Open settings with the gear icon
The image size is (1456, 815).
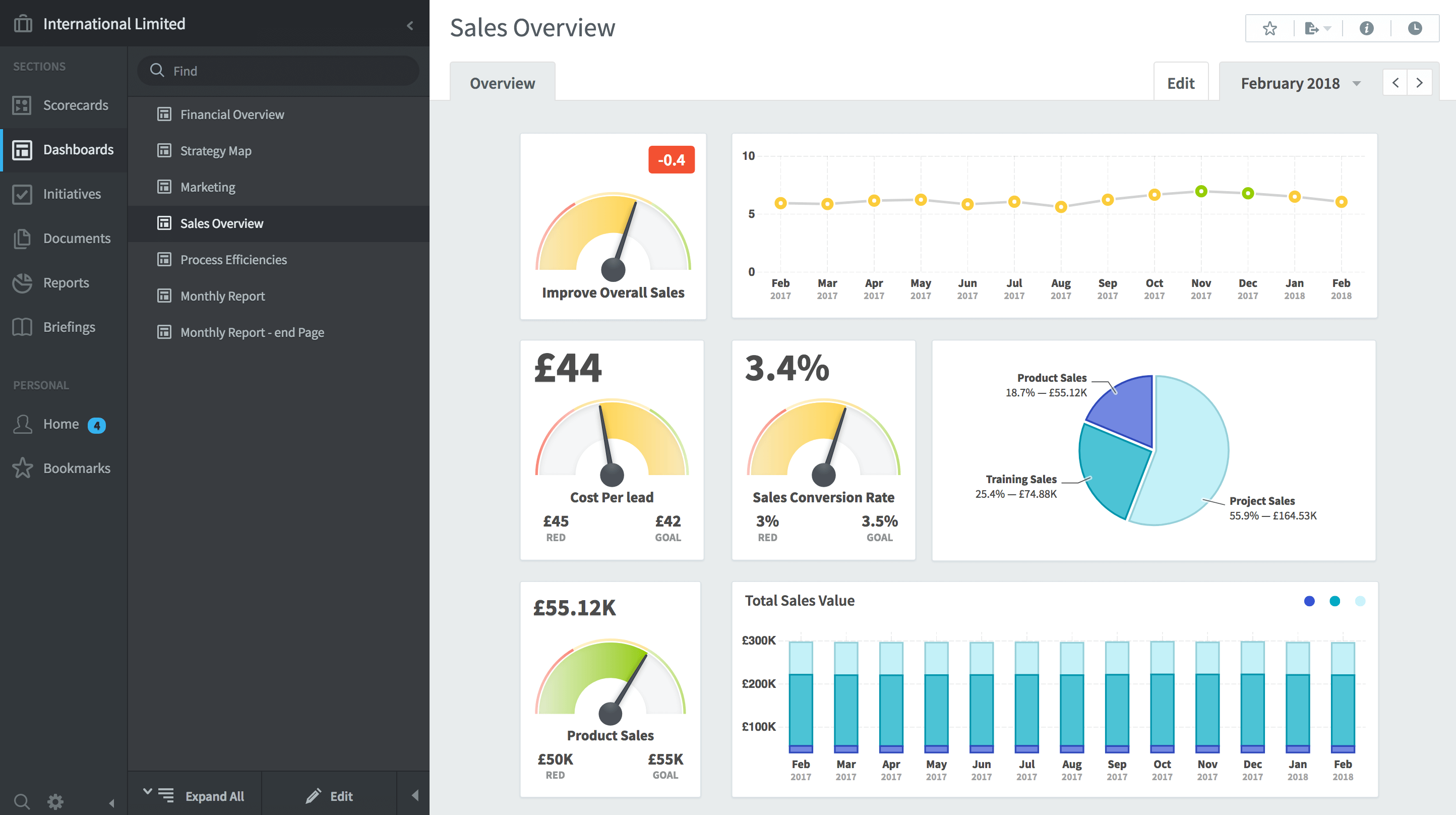click(x=55, y=801)
